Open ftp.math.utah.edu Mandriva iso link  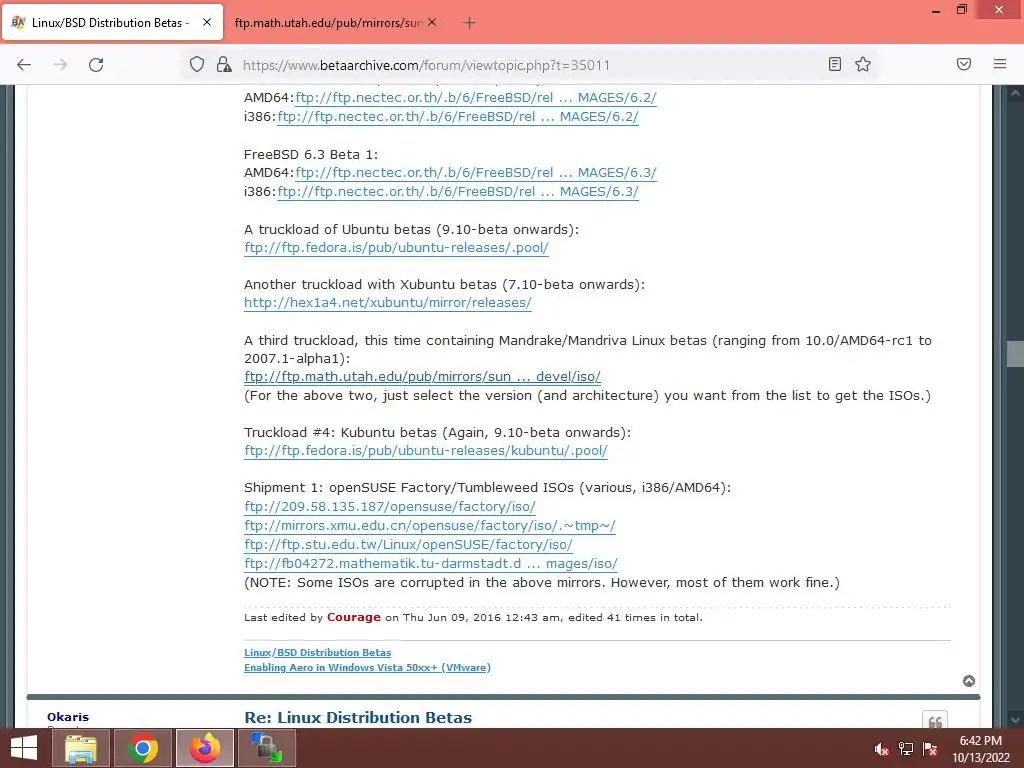(423, 377)
